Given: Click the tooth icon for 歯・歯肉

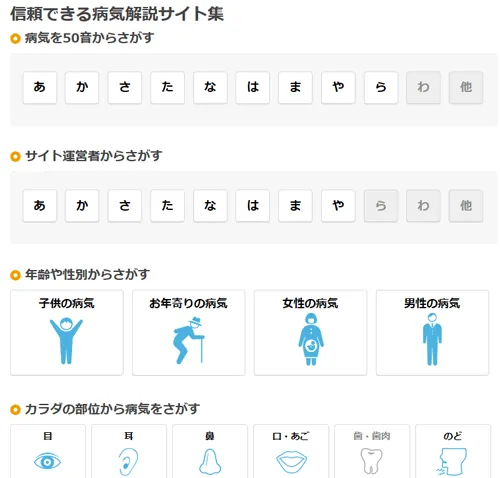Looking at the screenshot, I should pyautogui.click(x=372, y=461).
